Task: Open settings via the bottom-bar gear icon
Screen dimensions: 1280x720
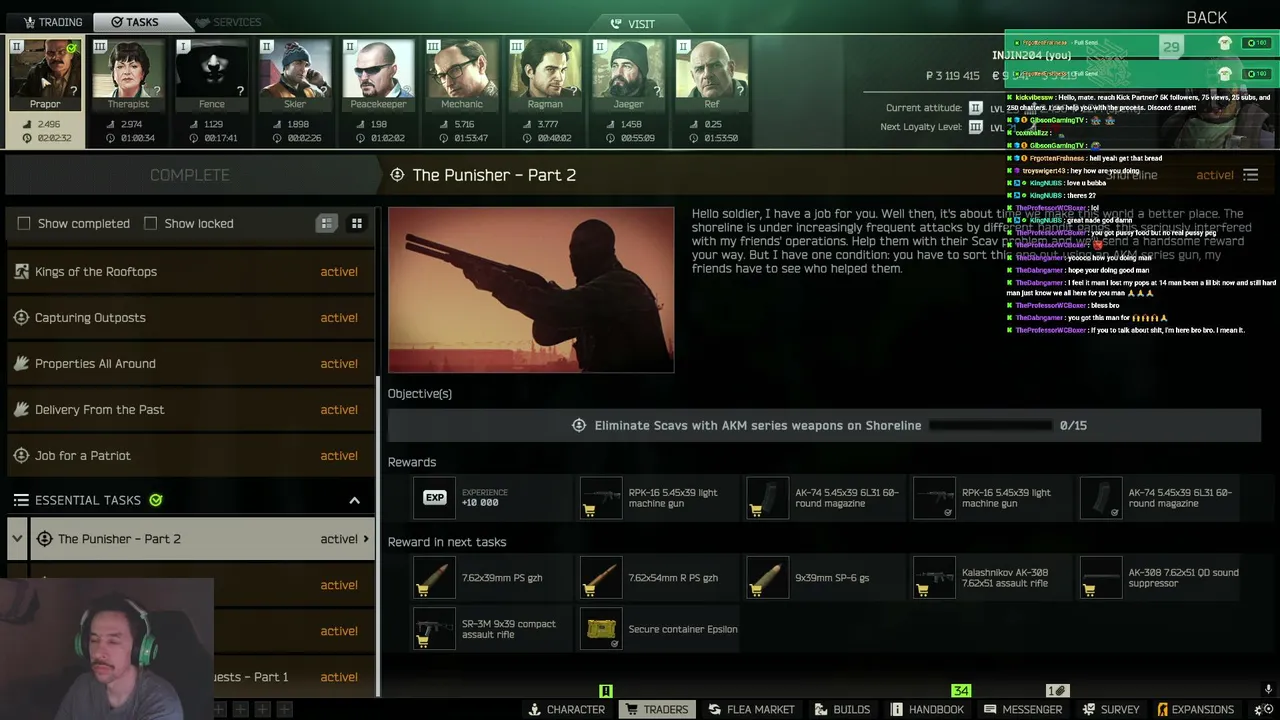Action: (x=1263, y=709)
